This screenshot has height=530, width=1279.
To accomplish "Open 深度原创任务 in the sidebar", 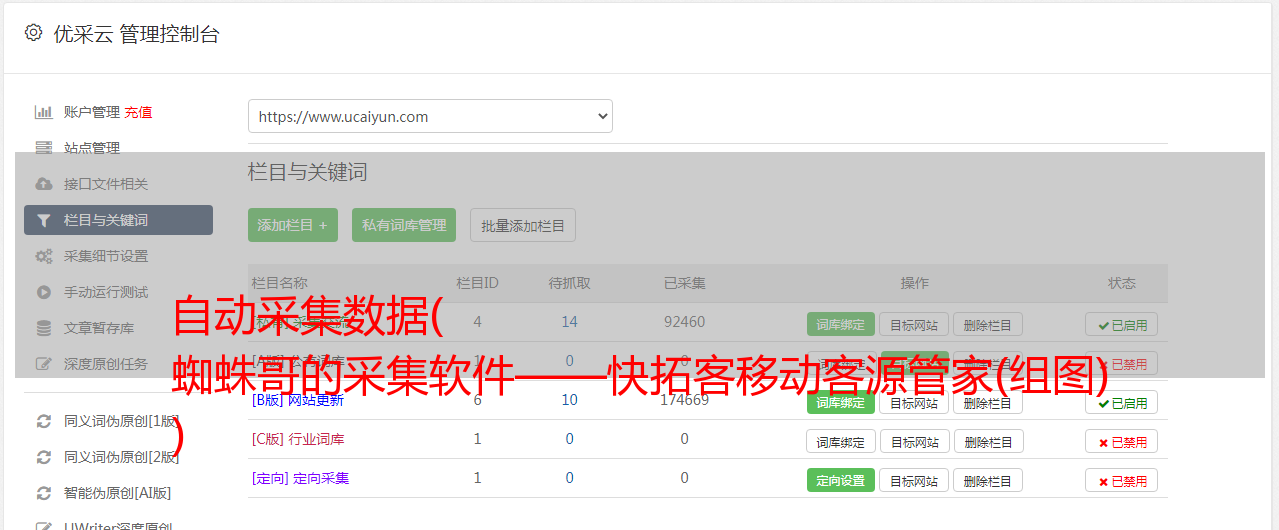I will click(x=106, y=364).
